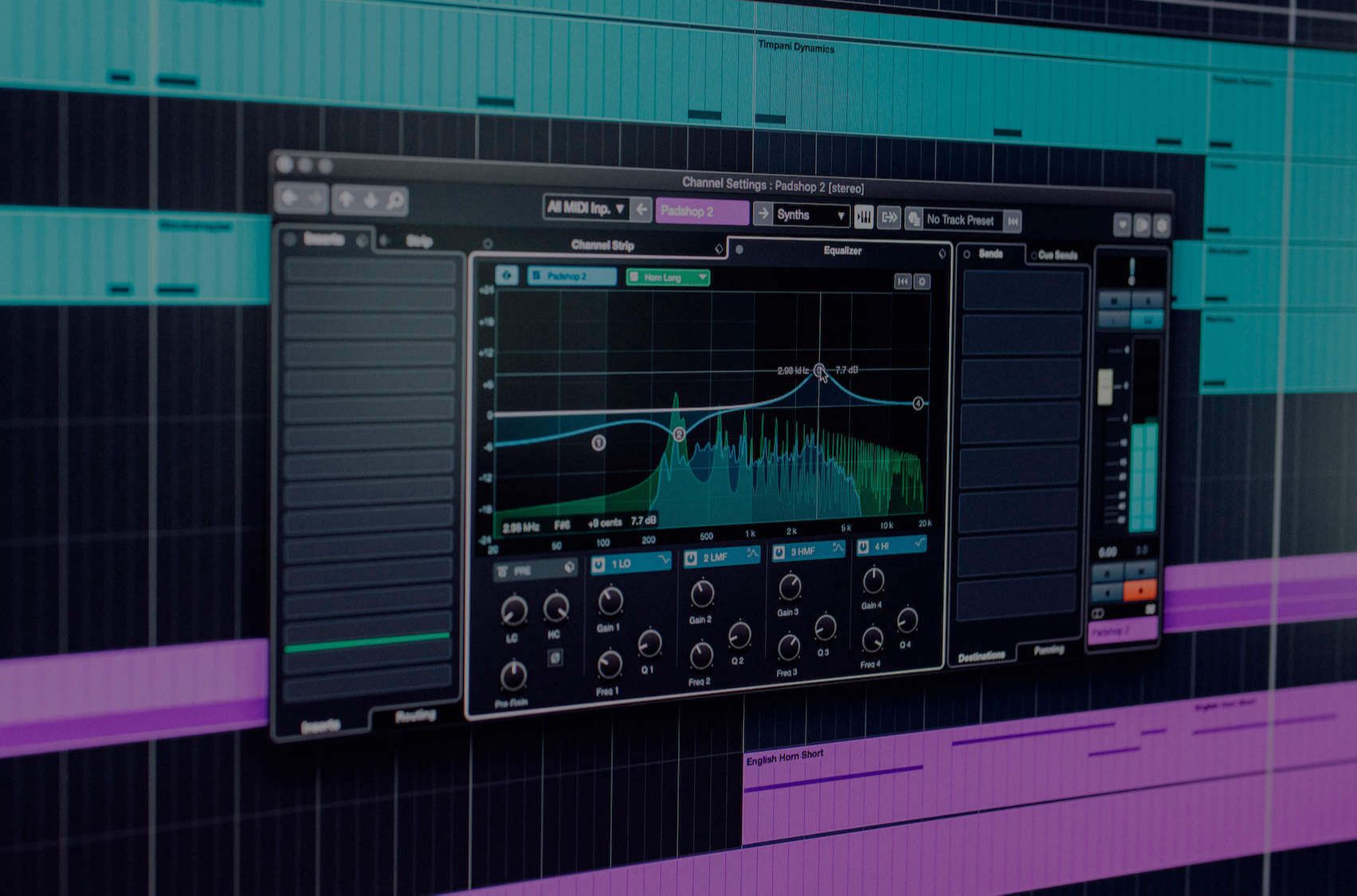The image size is (1357, 896).
Task: Click the move channel up arrow
Action: click(346, 200)
